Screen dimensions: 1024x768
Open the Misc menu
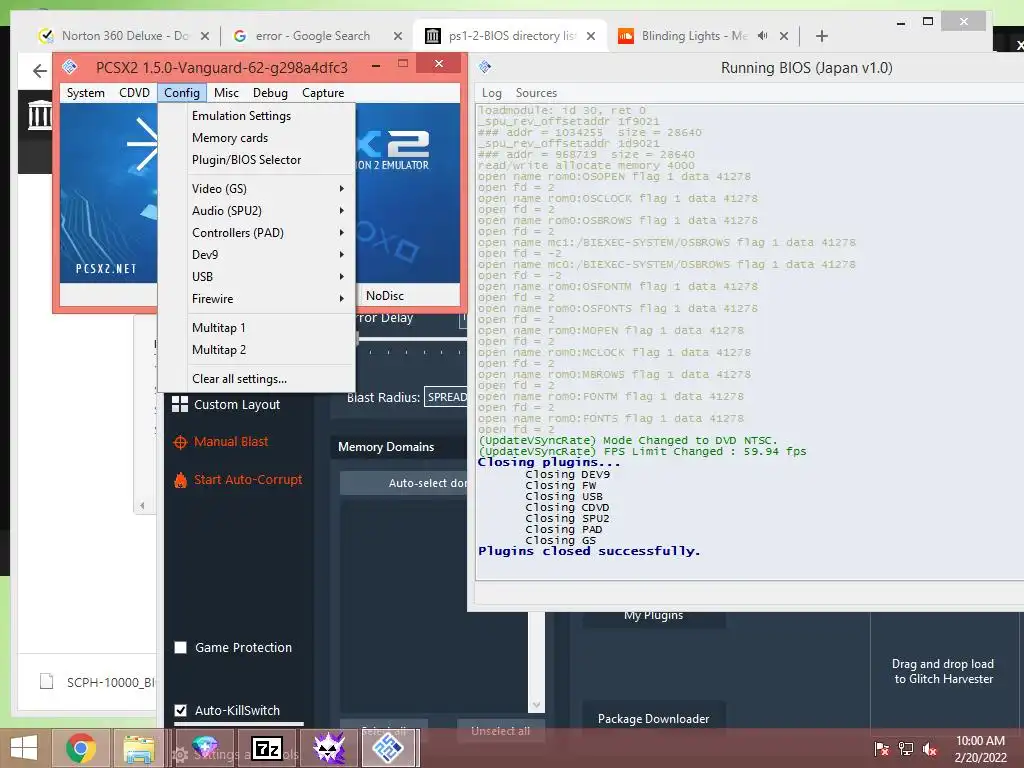click(x=226, y=93)
